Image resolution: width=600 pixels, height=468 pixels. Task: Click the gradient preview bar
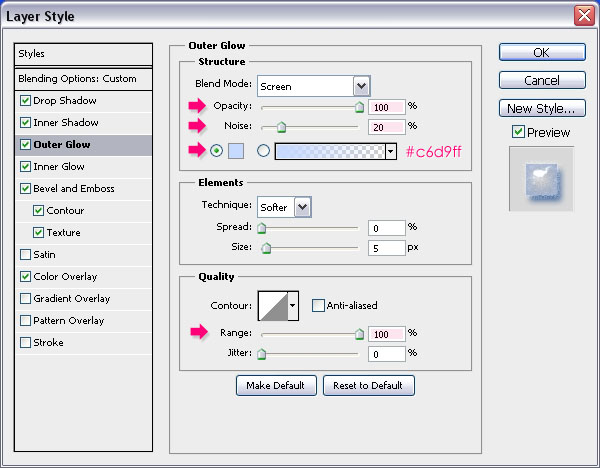click(x=330, y=152)
